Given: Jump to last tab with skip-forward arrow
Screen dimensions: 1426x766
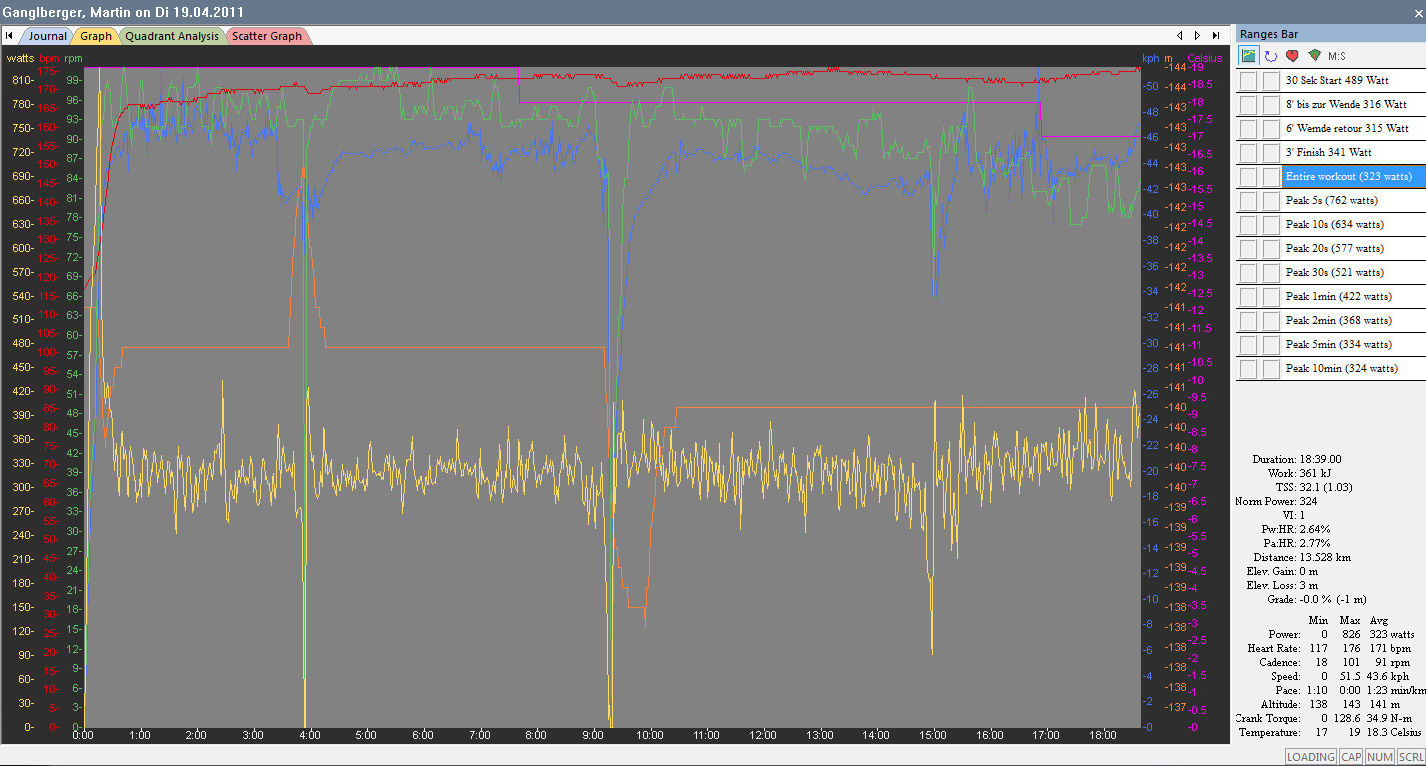Looking at the screenshot, I should pyautogui.click(x=1215, y=36).
